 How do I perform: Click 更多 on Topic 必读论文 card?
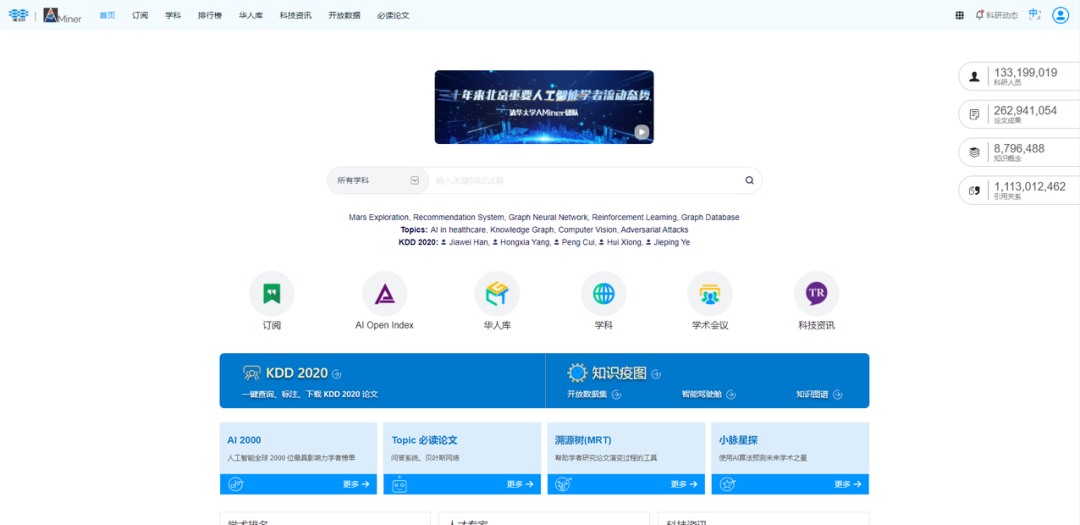pyautogui.click(x=520, y=484)
